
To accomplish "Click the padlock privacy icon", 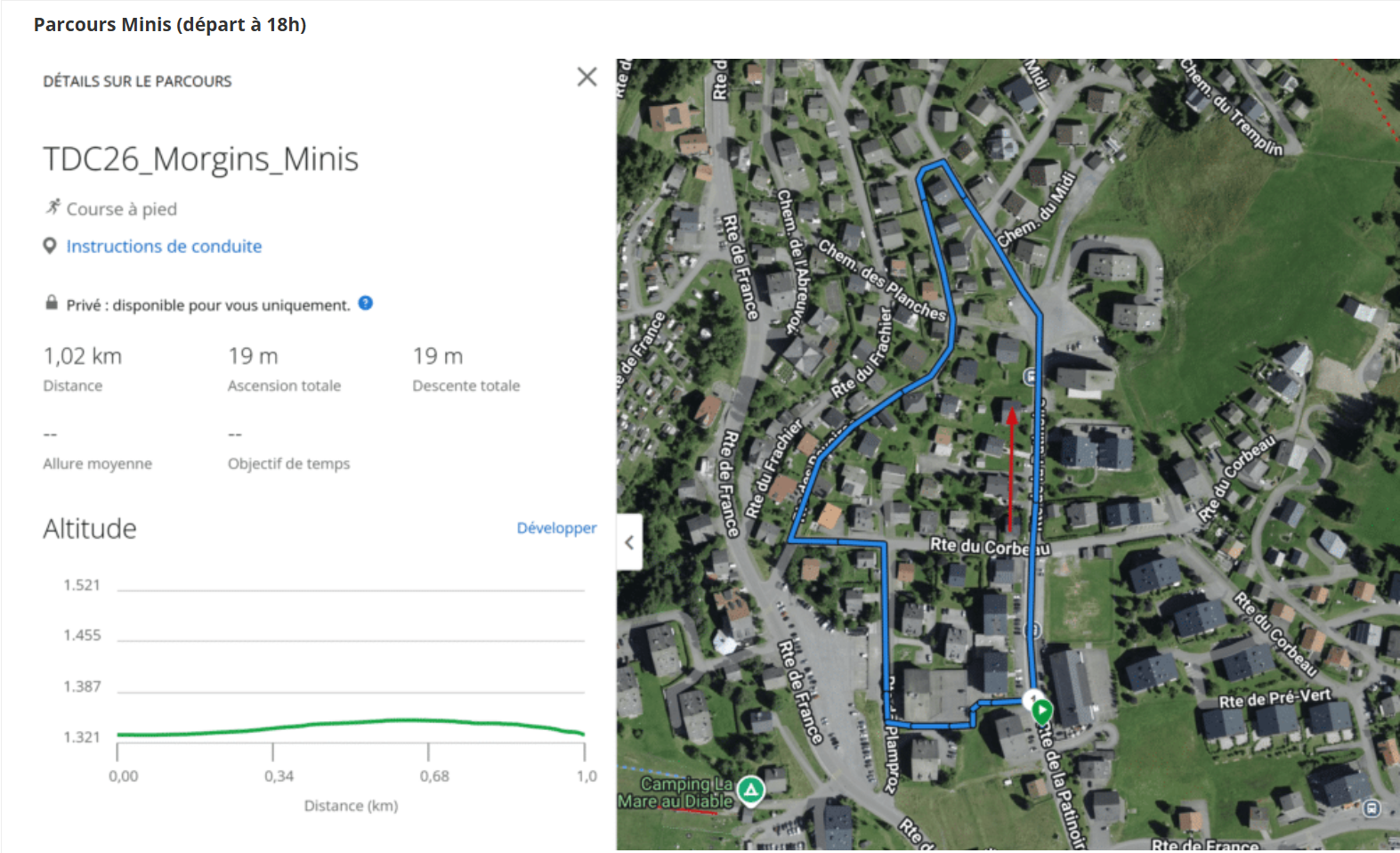I will click(x=52, y=304).
